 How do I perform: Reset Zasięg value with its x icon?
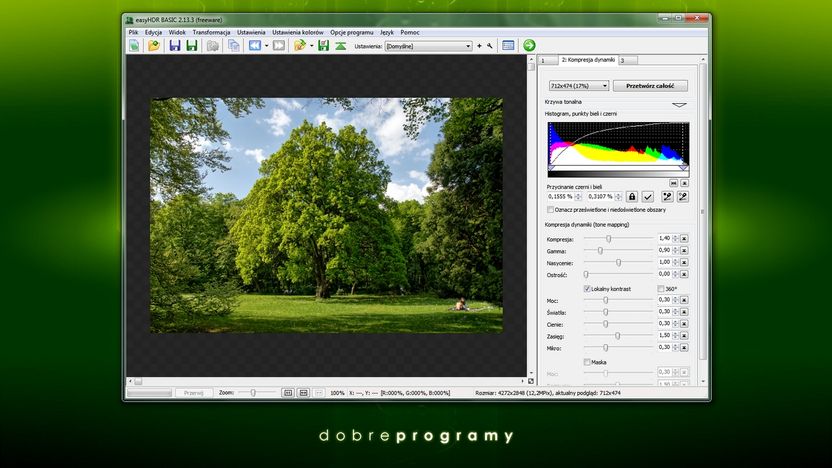click(x=684, y=336)
